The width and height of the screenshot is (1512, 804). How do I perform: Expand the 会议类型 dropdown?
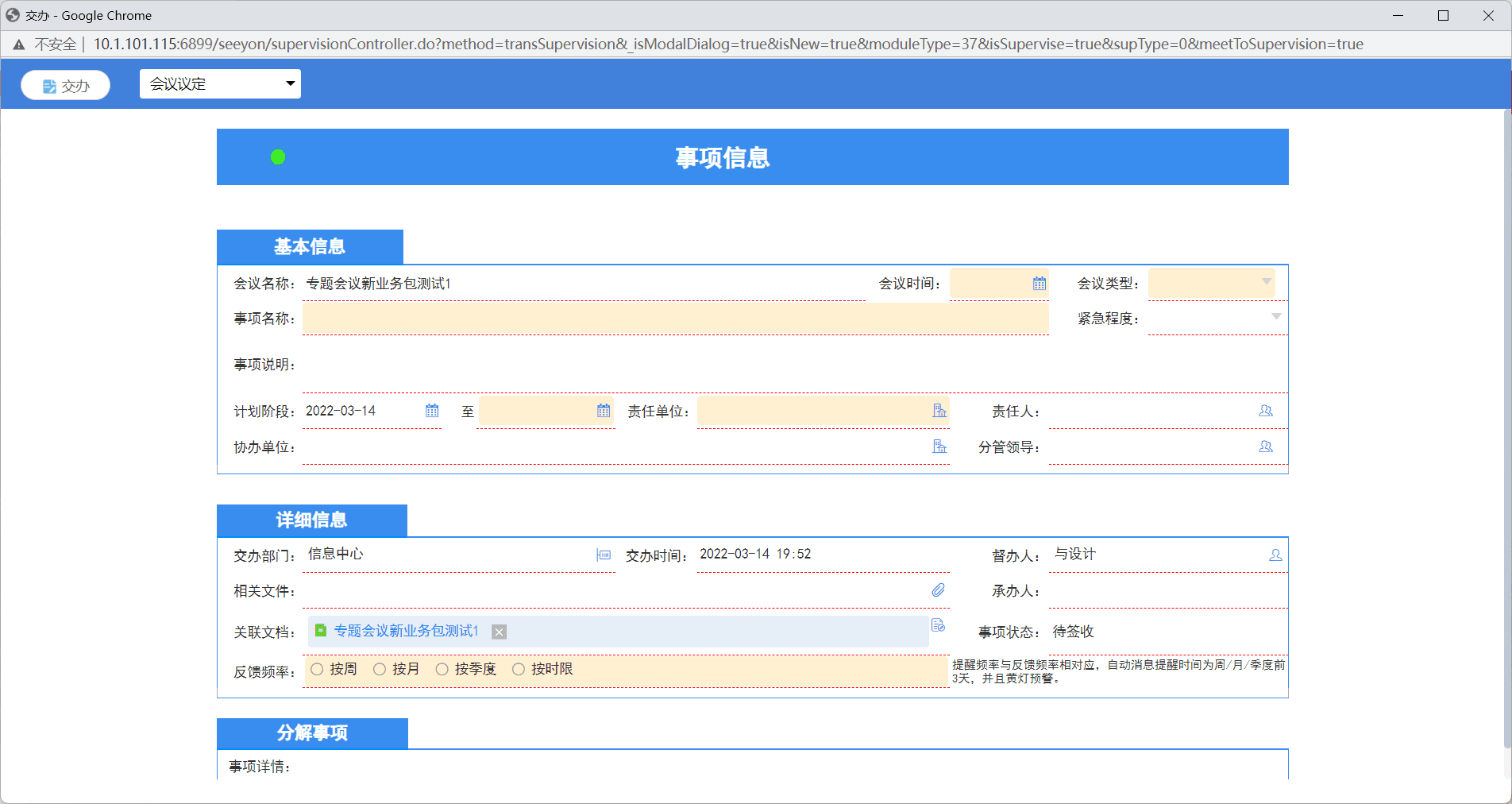(1266, 281)
